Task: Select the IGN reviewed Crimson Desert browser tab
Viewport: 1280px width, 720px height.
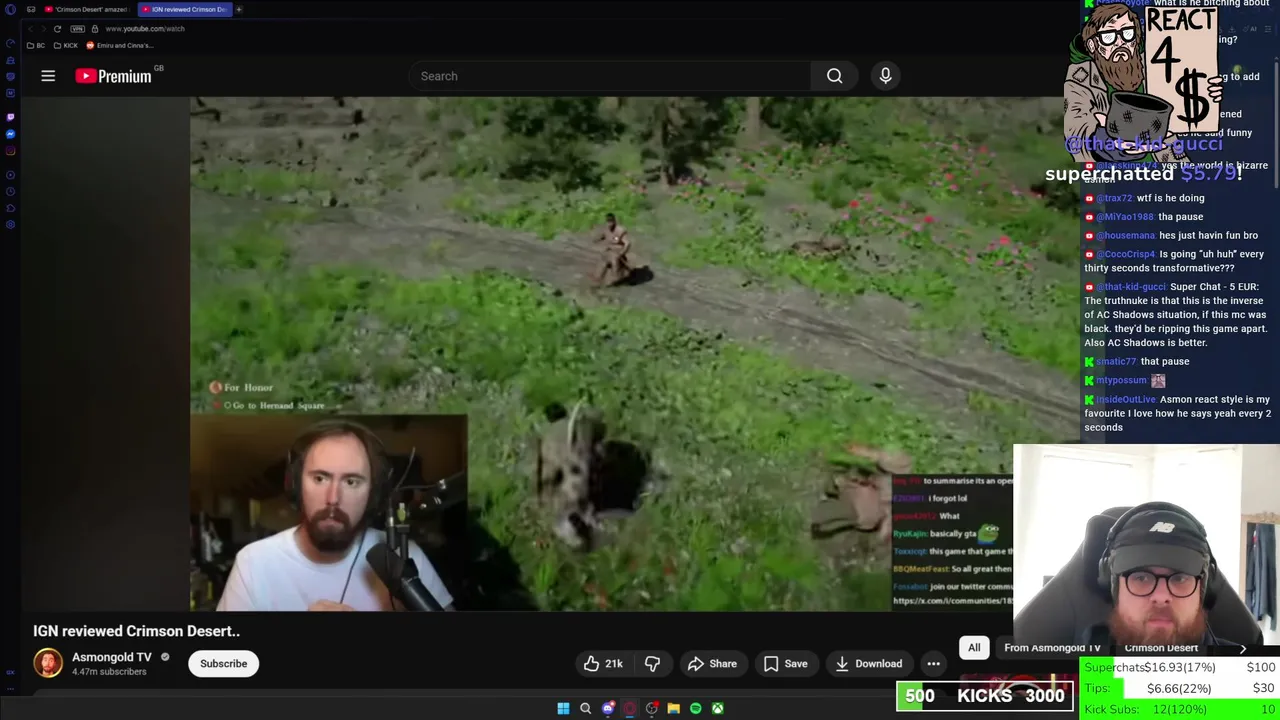Action: (184, 9)
